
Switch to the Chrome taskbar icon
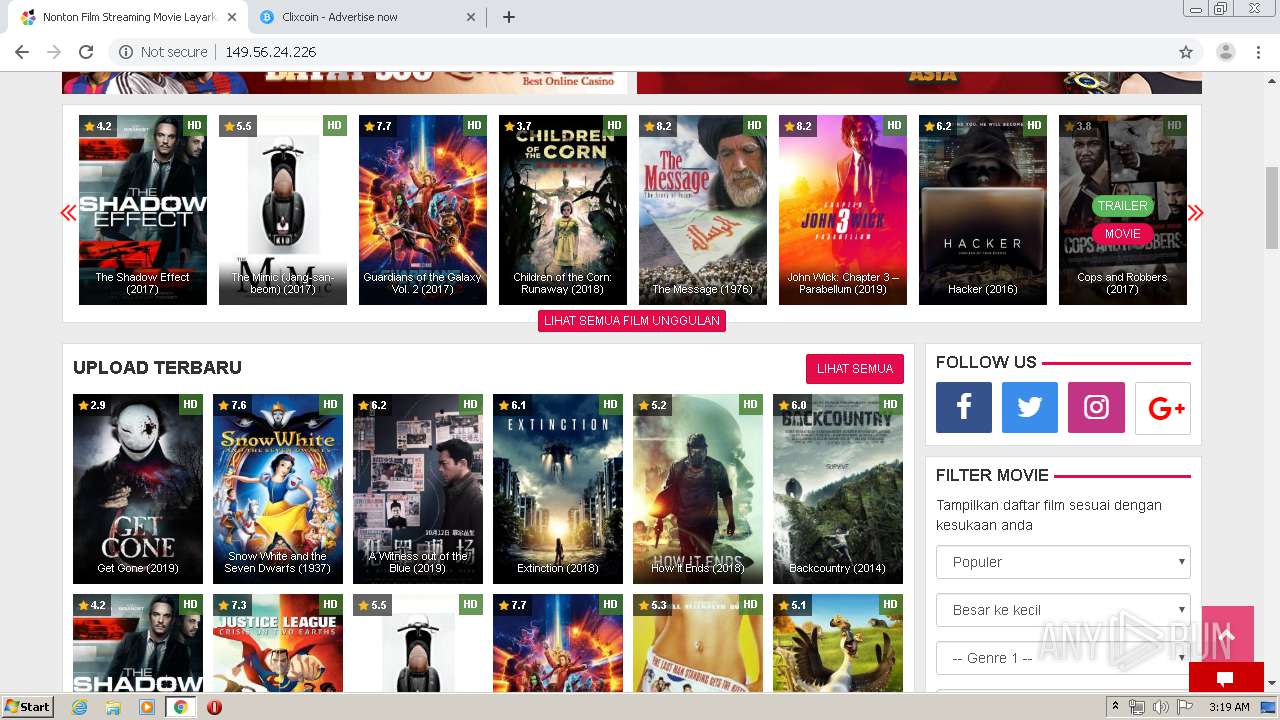tap(180, 707)
